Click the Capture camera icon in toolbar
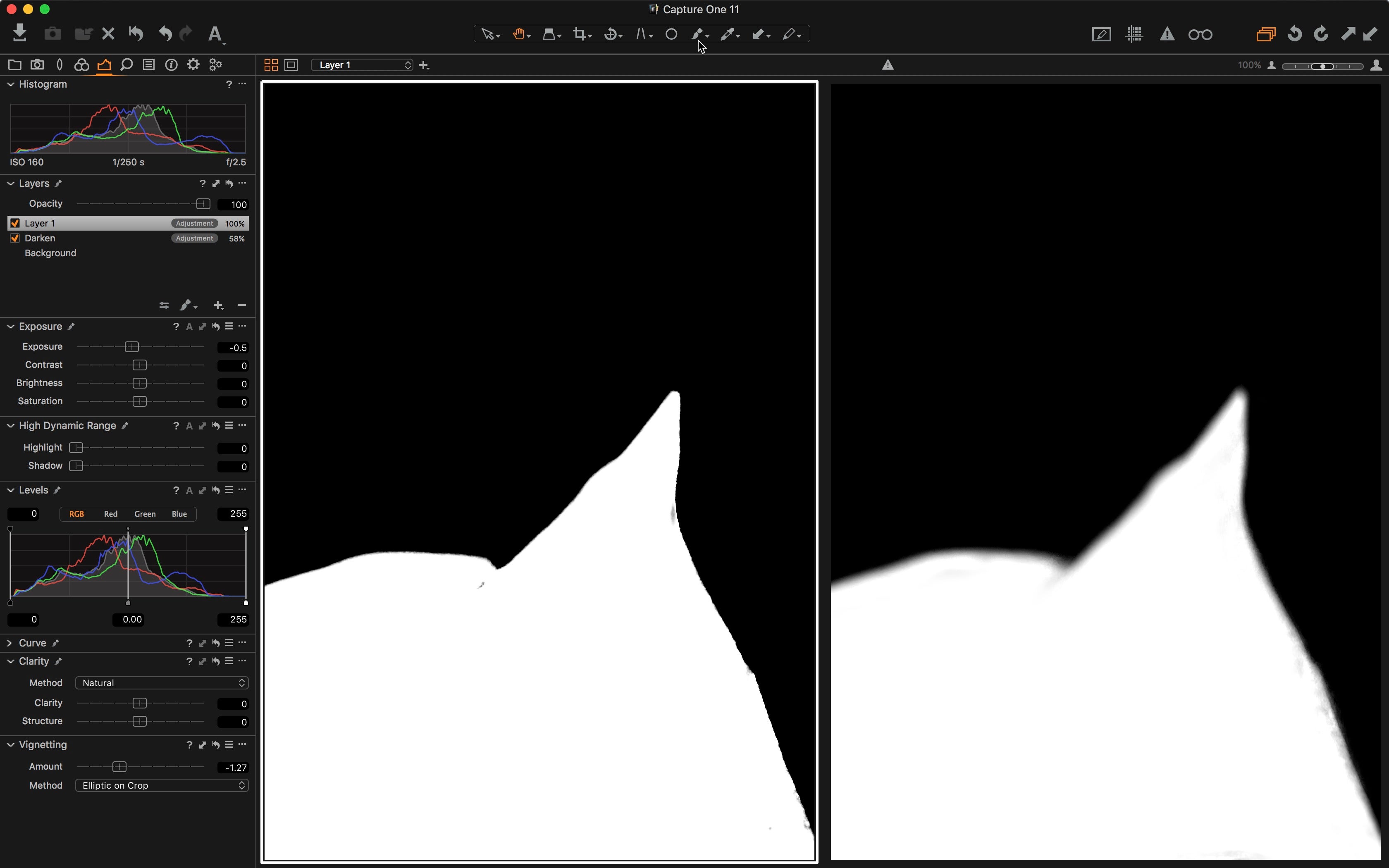Image resolution: width=1389 pixels, height=868 pixels. click(52, 33)
